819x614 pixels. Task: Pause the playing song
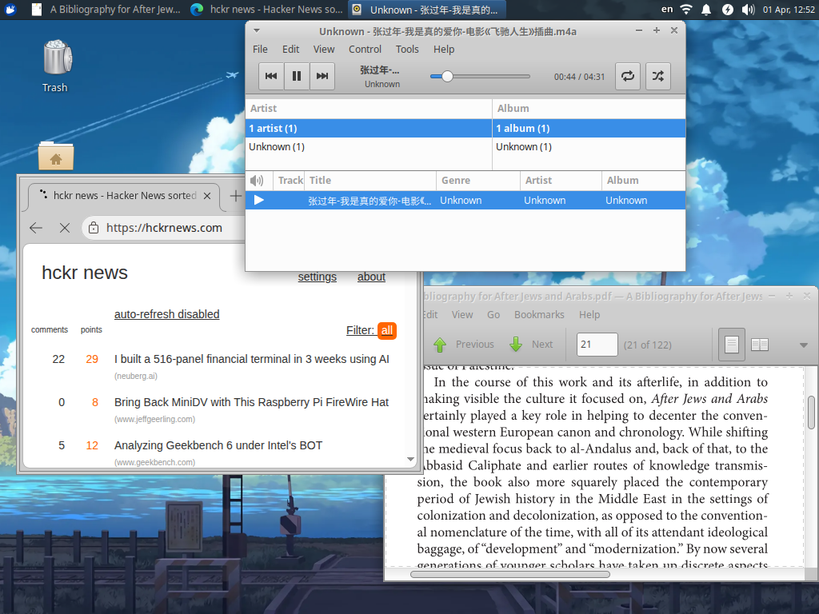pos(297,76)
